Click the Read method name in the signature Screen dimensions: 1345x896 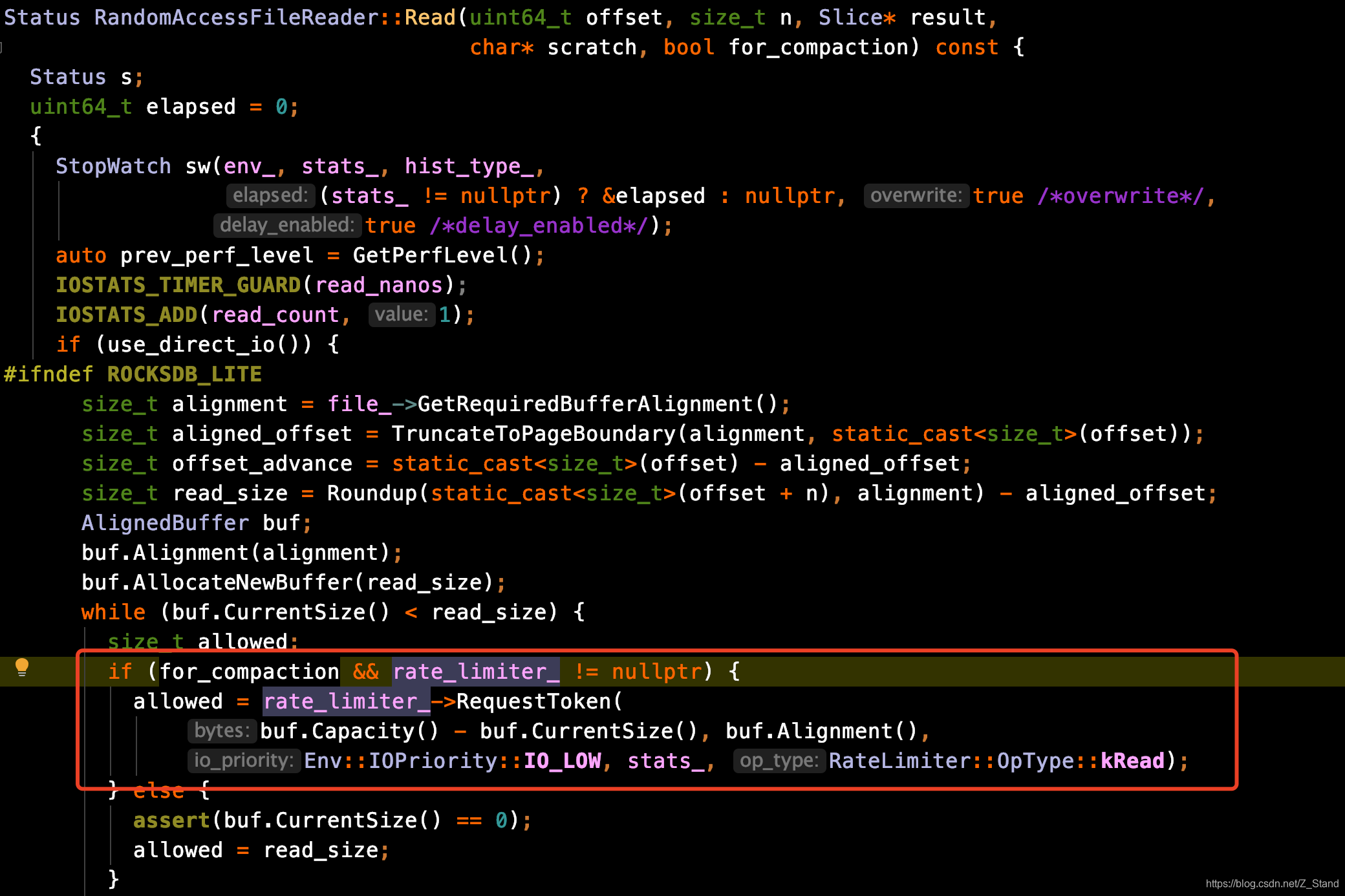coord(430,17)
